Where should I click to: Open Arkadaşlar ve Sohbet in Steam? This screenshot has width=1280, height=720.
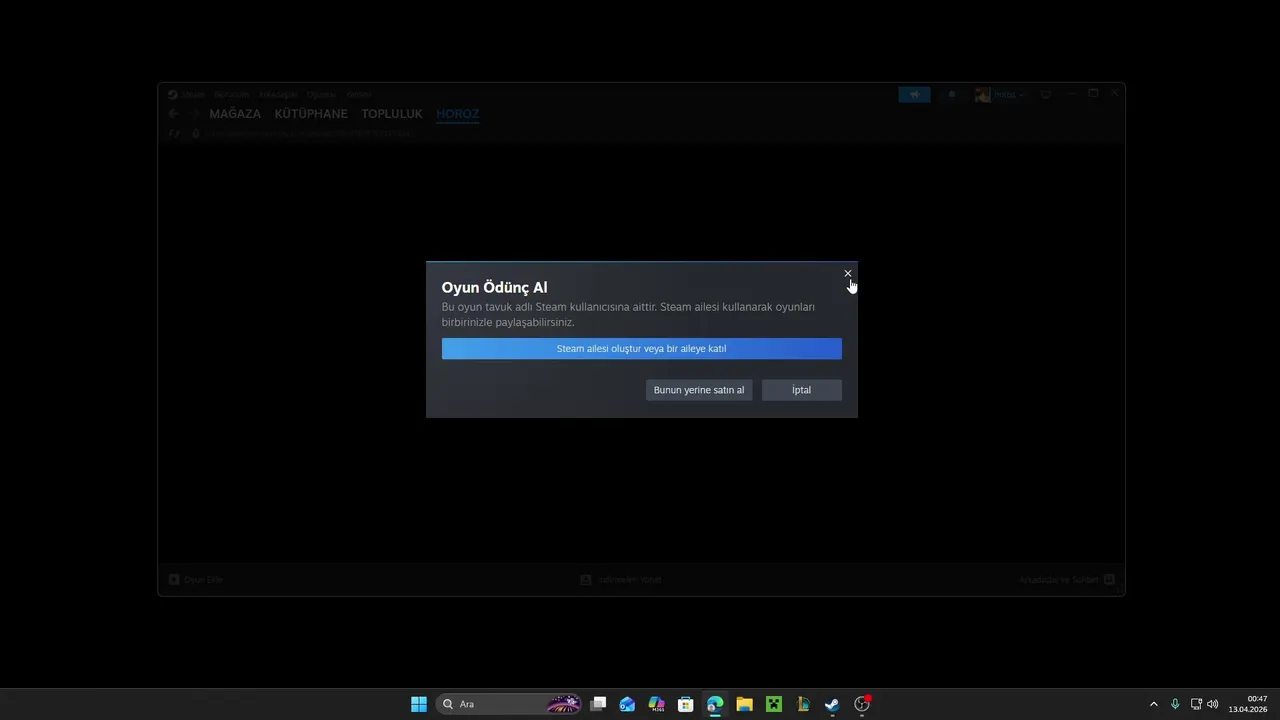click(x=1066, y=579)
